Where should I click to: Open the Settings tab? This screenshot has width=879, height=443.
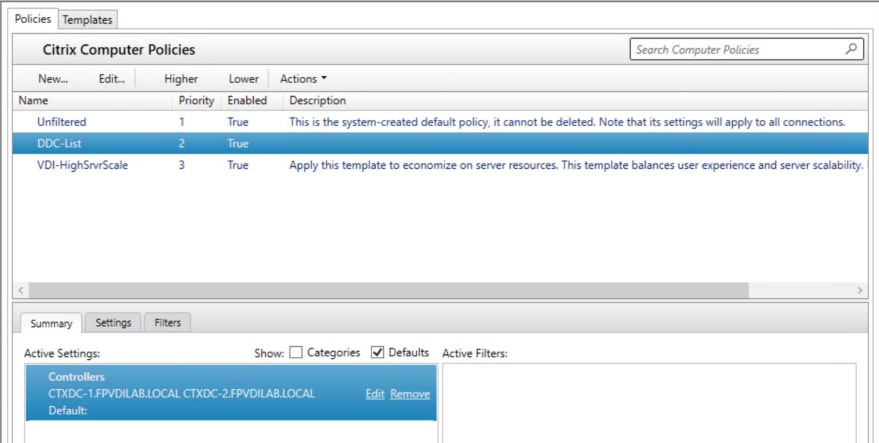113,323
